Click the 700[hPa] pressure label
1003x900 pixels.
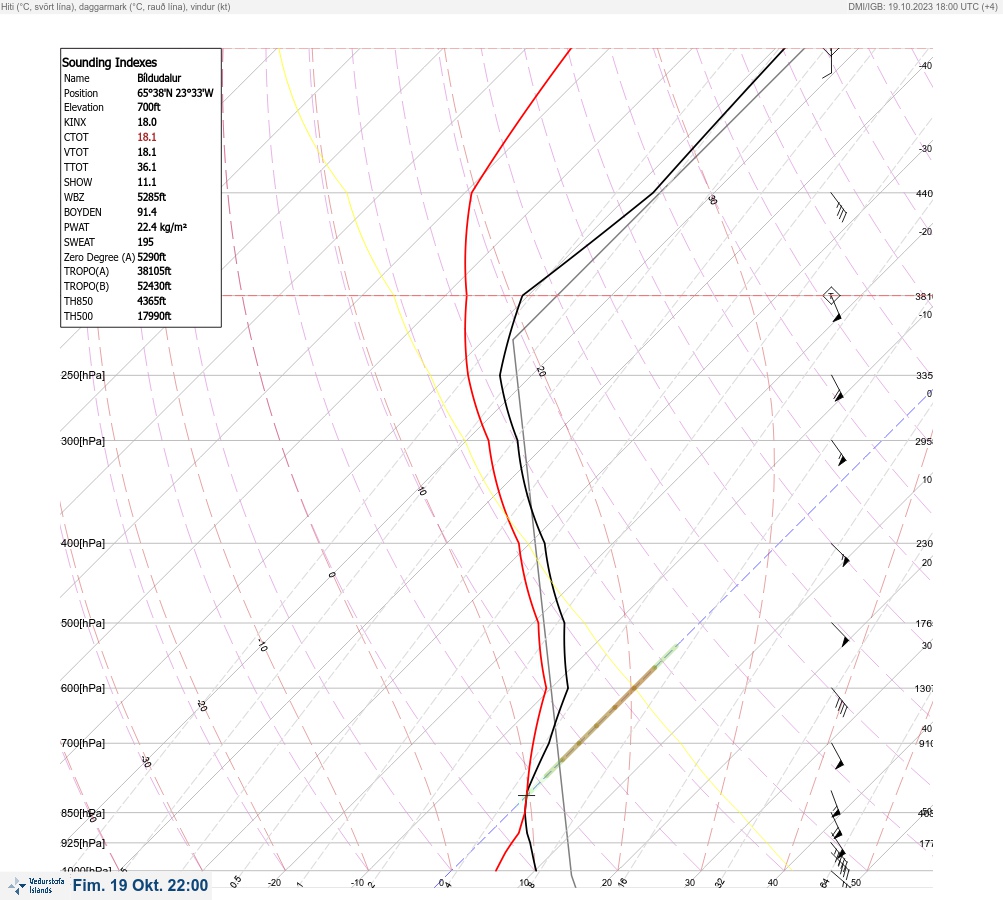click(83, 743)
